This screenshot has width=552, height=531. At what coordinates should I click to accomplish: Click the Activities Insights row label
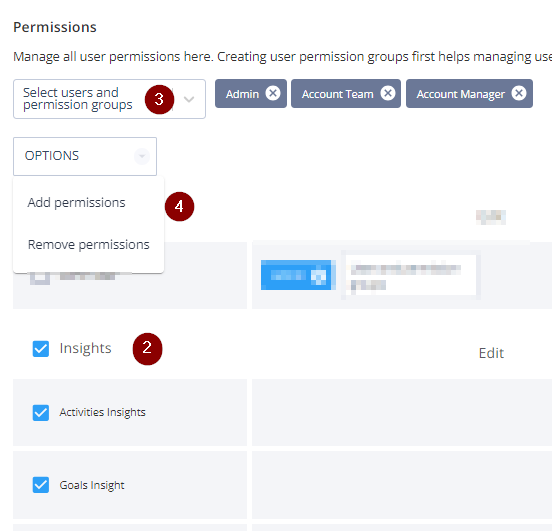tap(102, 412)
